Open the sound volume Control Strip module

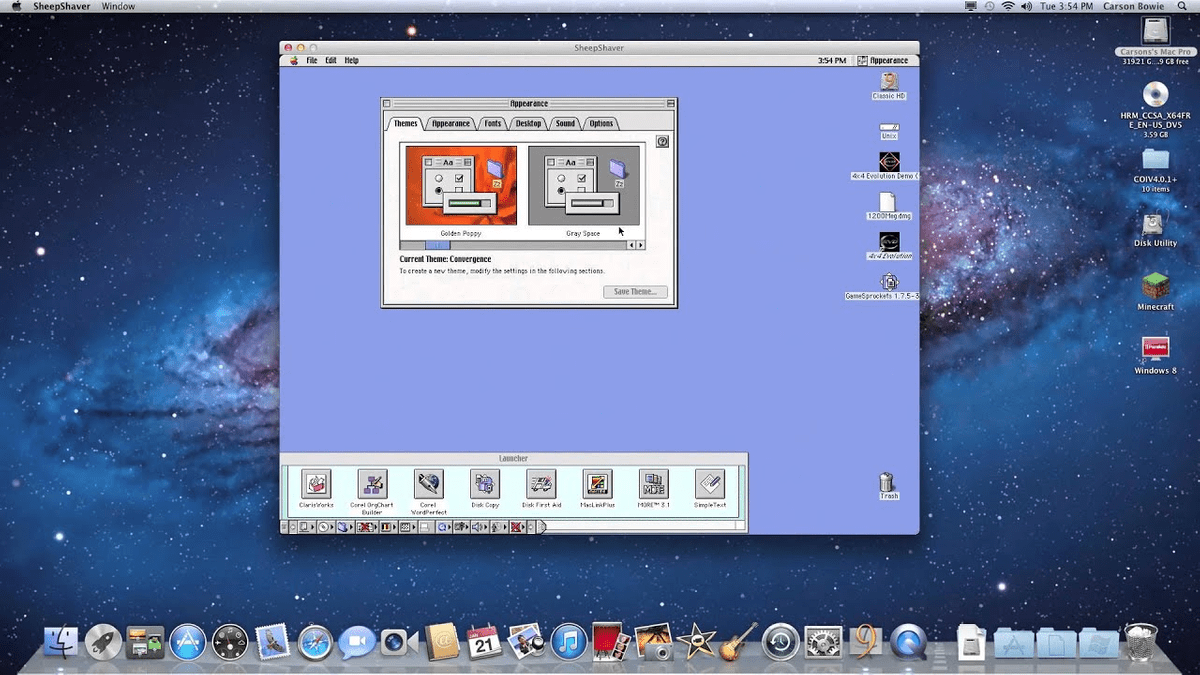[x=477, y=527]
